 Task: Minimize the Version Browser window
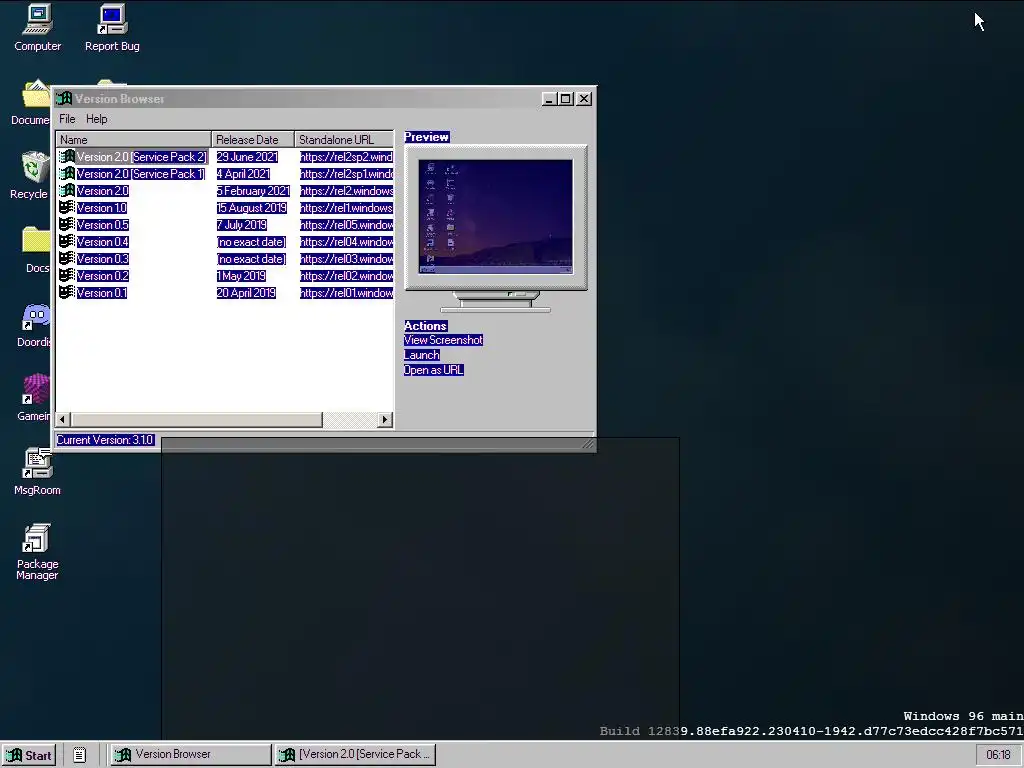pos(550,99)
